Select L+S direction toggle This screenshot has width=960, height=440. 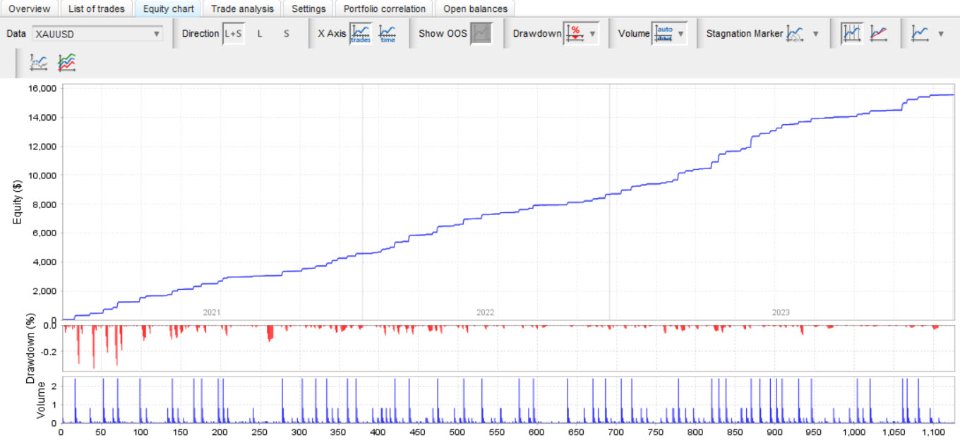(x=233, y=34)
